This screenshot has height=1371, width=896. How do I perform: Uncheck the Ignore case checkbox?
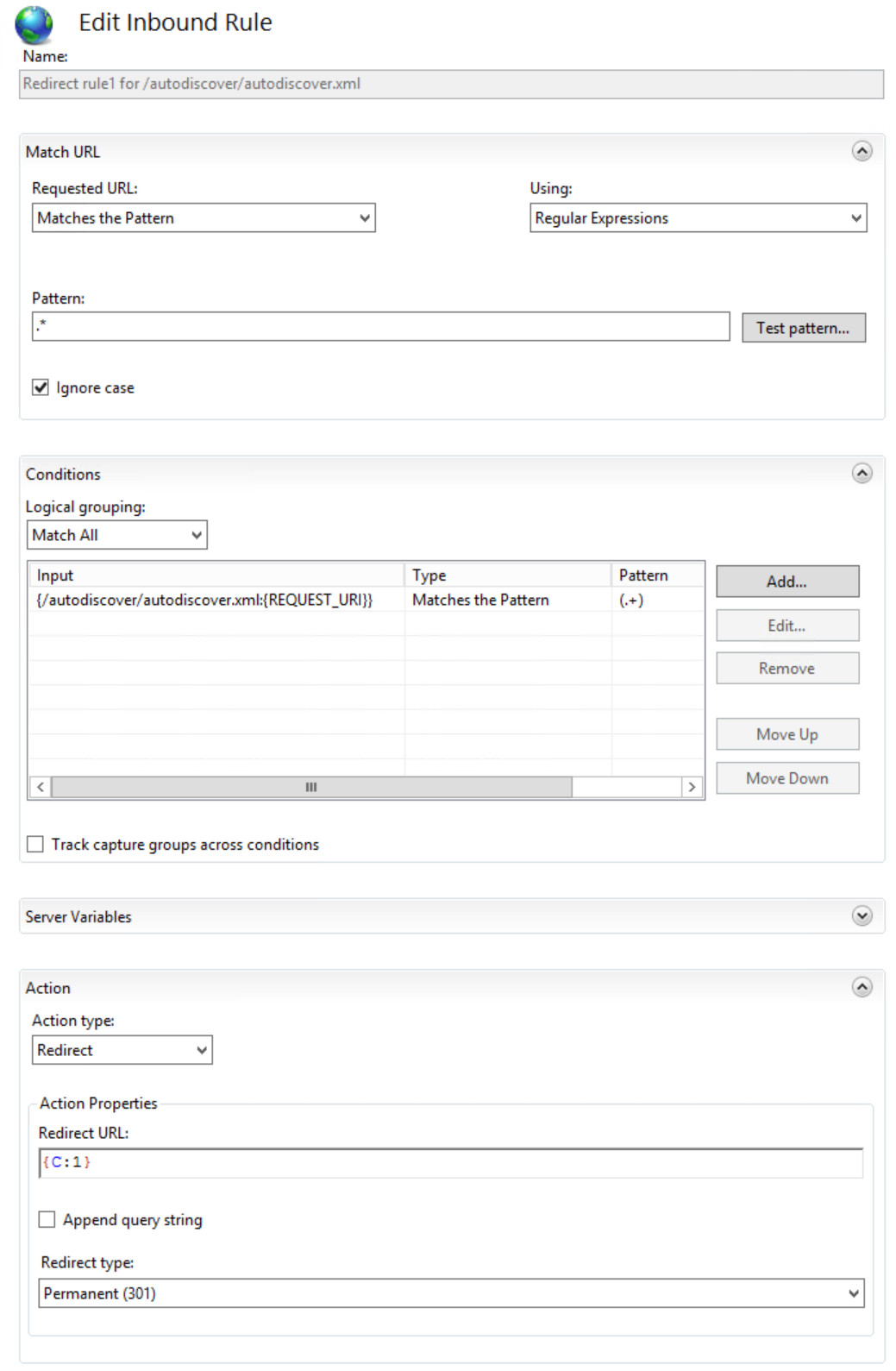(x=41, y=387)
